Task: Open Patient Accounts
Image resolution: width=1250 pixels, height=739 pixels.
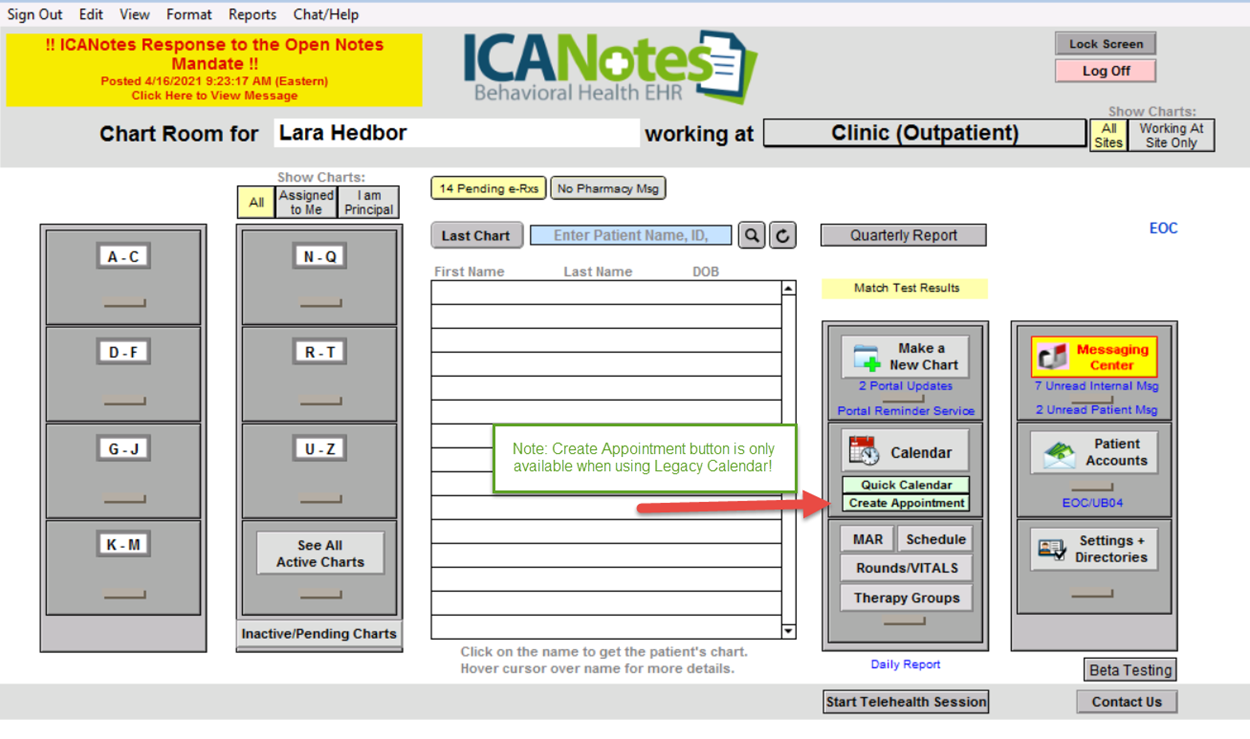Action: pyautogui.click(x=1092, y=450)
